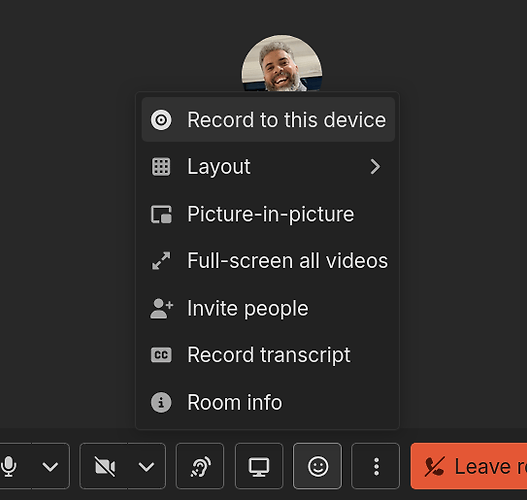Enable Picture-in-picture mode
Viewport: 527px width, 500px height.
pyautogui.click(x=268, y=214)
